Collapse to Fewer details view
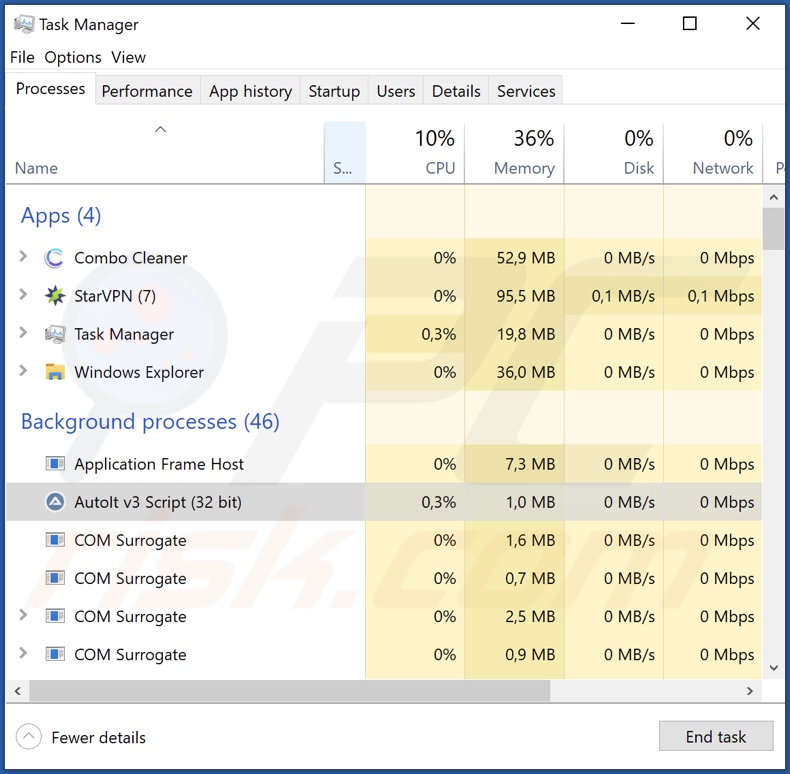The width and height of the screenshot is (790, 774). click(x=81, y=737)
